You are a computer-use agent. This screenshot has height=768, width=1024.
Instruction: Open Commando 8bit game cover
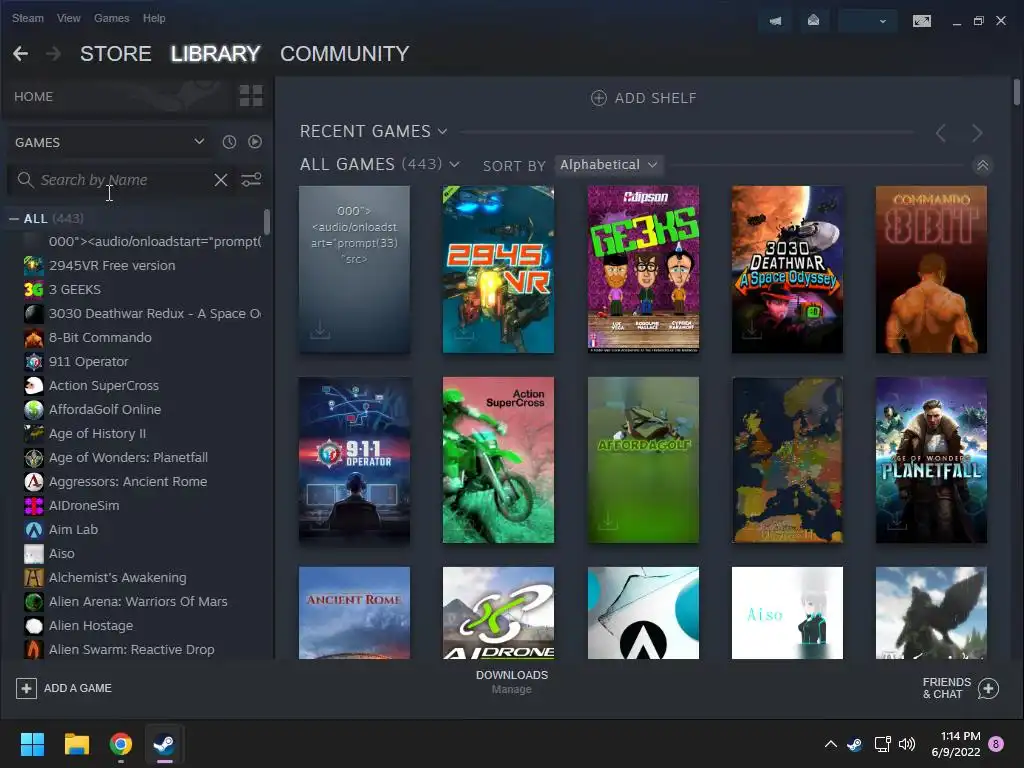click(x=931, y=269)
